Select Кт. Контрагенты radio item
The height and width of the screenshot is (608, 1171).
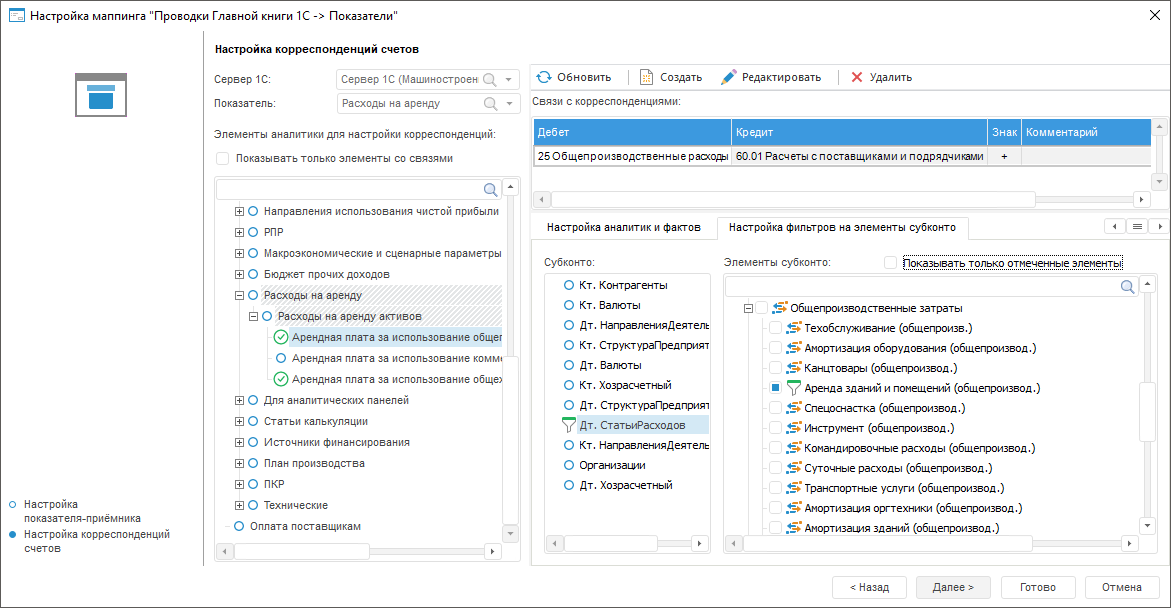pyautogui.click(x=569, y=285)
